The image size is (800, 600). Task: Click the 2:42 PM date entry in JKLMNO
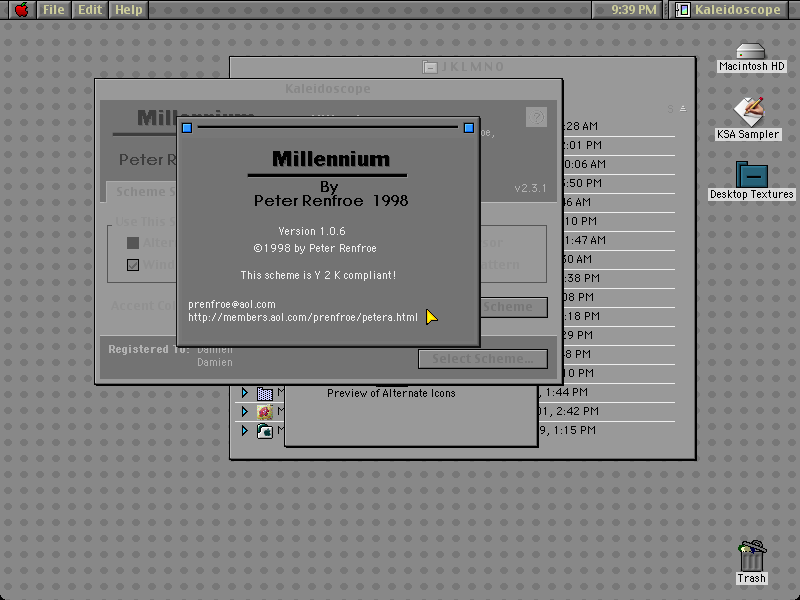(569, 411)
